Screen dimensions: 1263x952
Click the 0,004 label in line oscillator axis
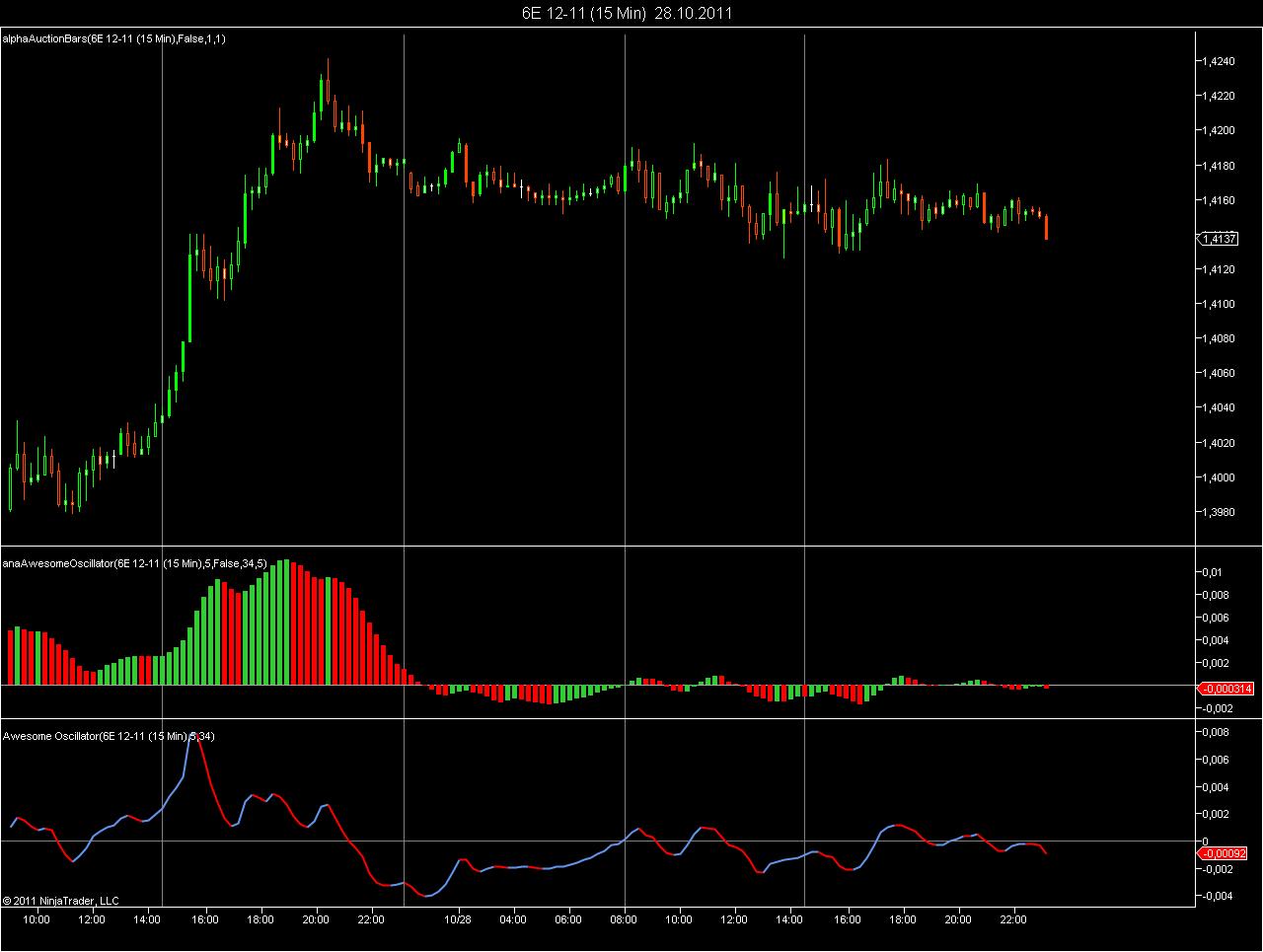[1216, 787]
